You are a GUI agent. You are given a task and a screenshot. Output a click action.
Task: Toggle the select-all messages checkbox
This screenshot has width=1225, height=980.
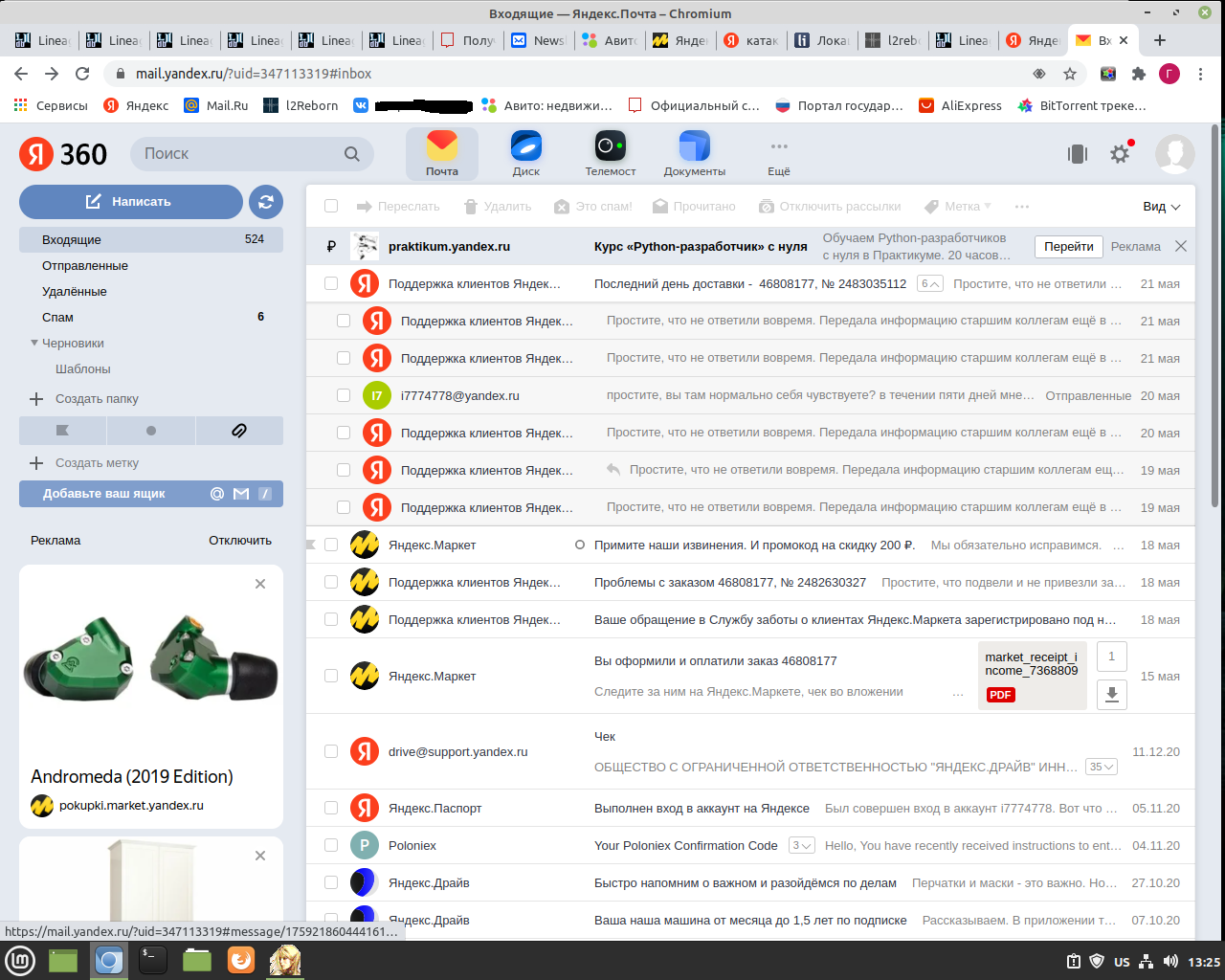point(331,206)
